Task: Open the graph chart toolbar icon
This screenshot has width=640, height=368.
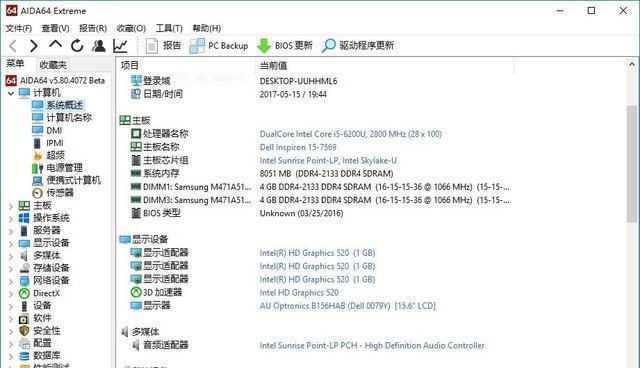Action: point(120,46)
